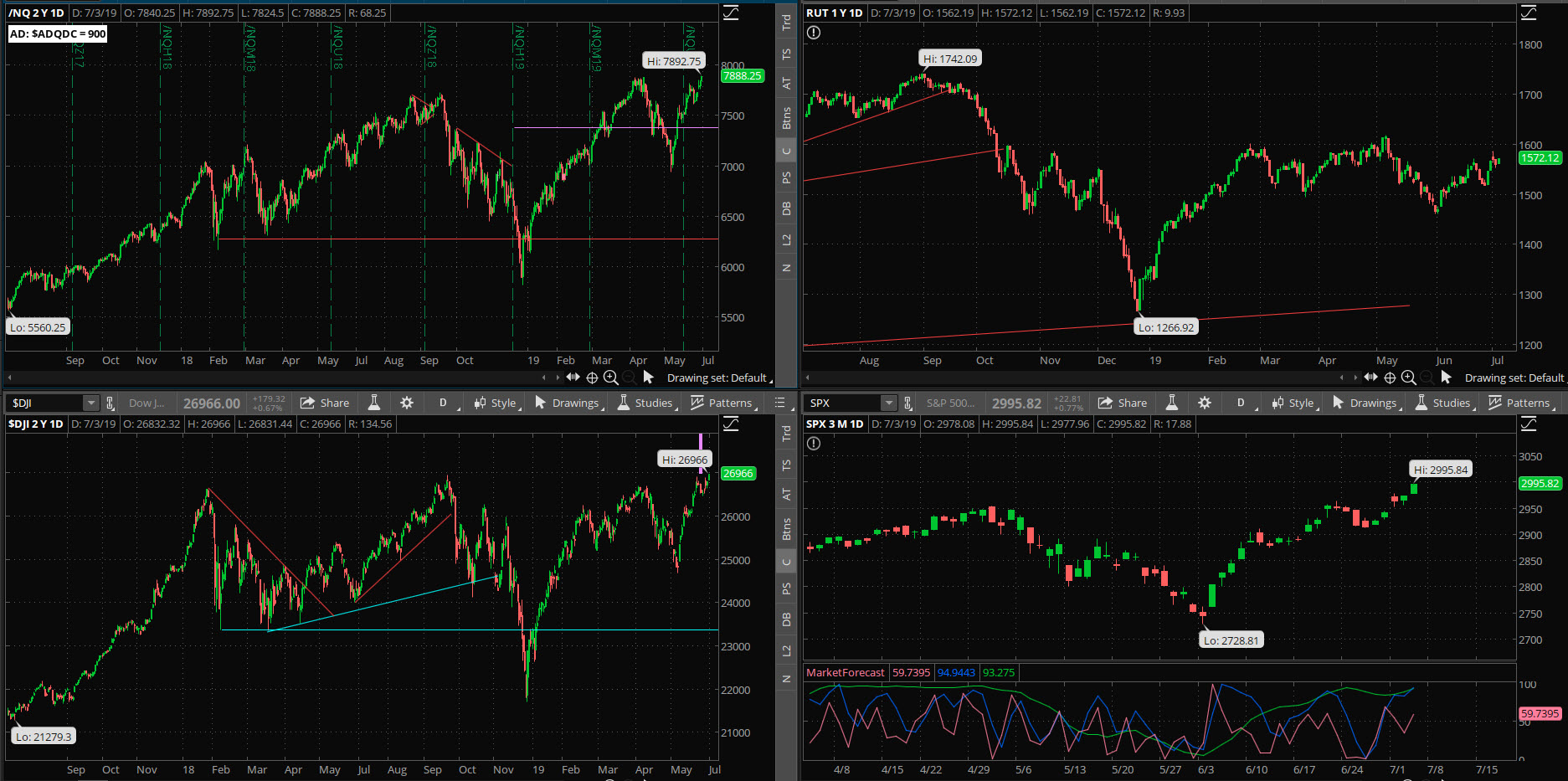This screenshot has height=781, width=1568.
Task: Open Edit Studies flask icon on SPX toolbar
Action: click(1172, 403)
